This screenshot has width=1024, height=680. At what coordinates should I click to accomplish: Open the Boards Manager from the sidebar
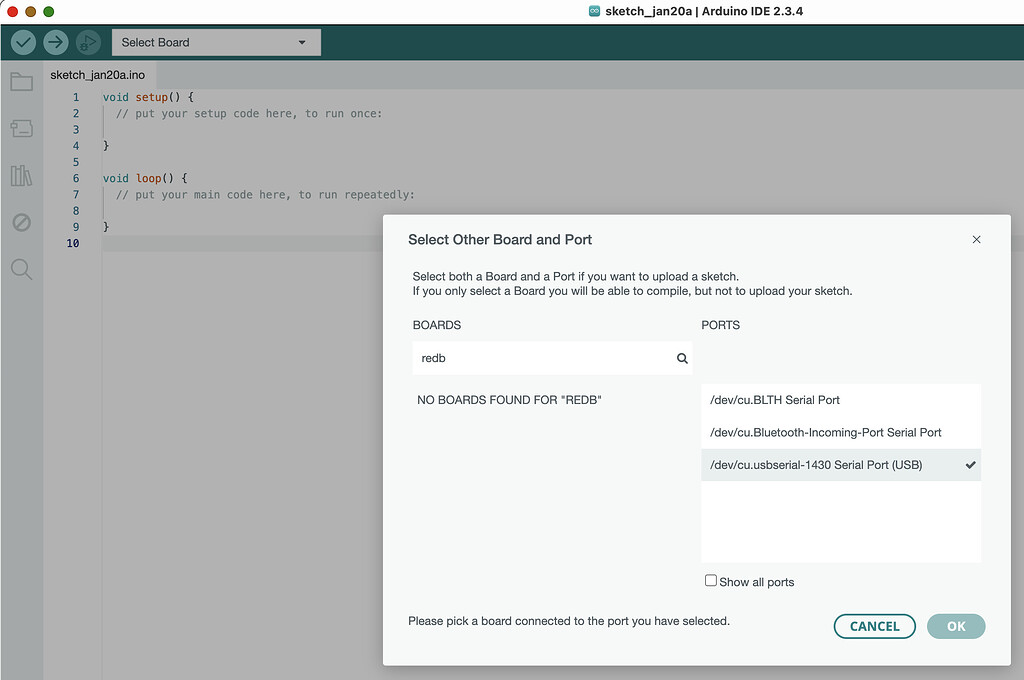pos(21,128)
